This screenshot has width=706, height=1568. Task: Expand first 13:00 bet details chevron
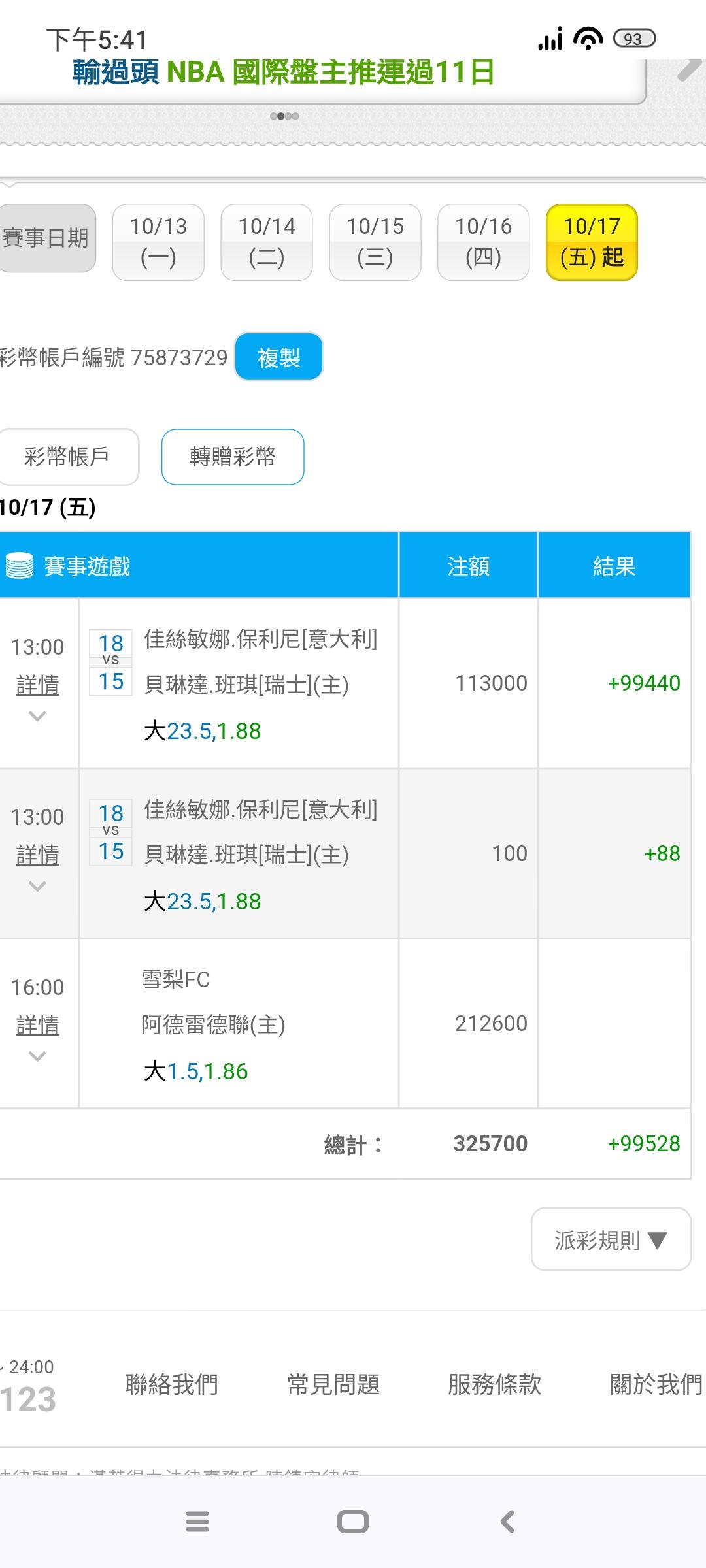pyautogui.click(x=37, y=716)
